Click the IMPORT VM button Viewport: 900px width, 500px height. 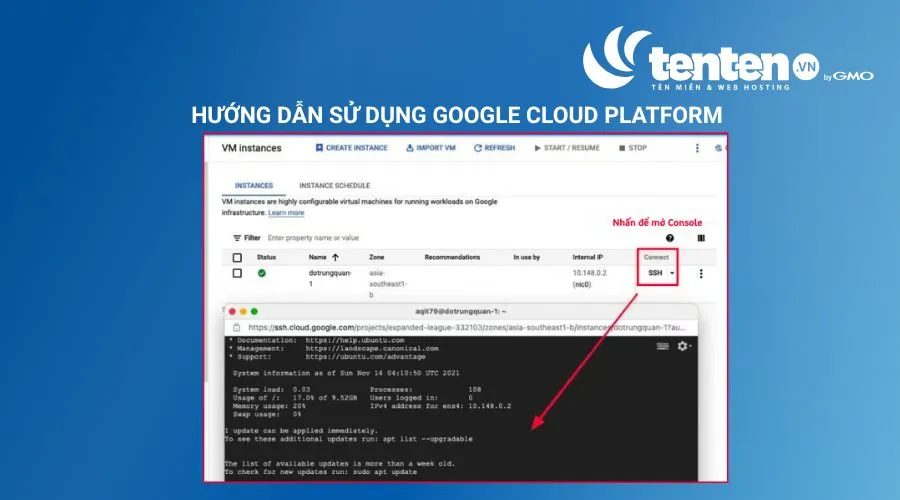[430, 148]
